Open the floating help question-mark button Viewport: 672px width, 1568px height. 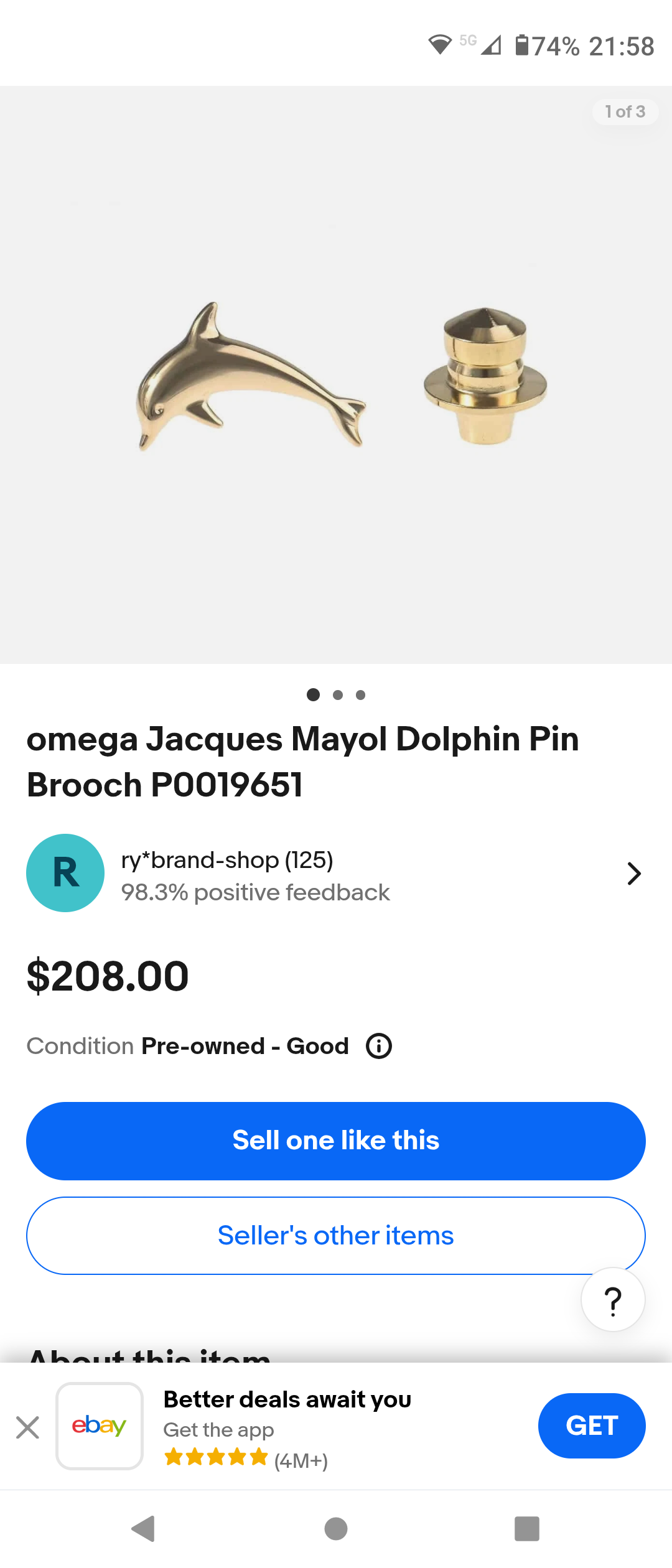click(613, 1300)
